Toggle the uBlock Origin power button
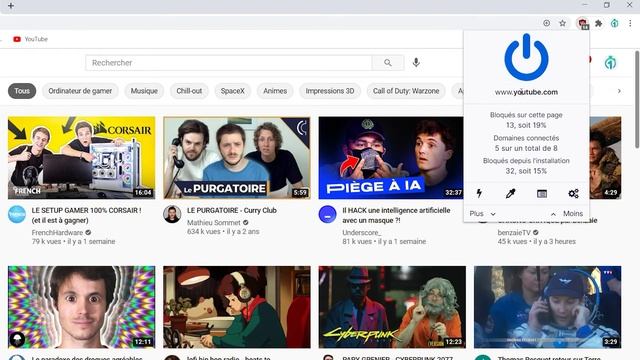 tap(526, 57)
